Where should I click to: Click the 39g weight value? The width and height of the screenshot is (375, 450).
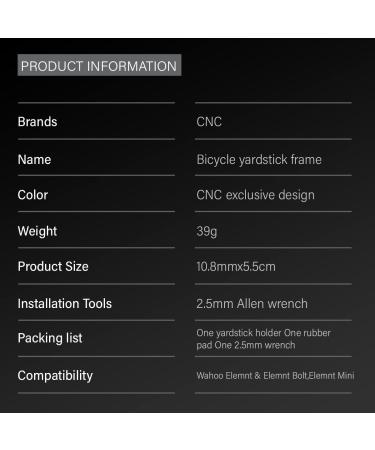tap(207, 231)
